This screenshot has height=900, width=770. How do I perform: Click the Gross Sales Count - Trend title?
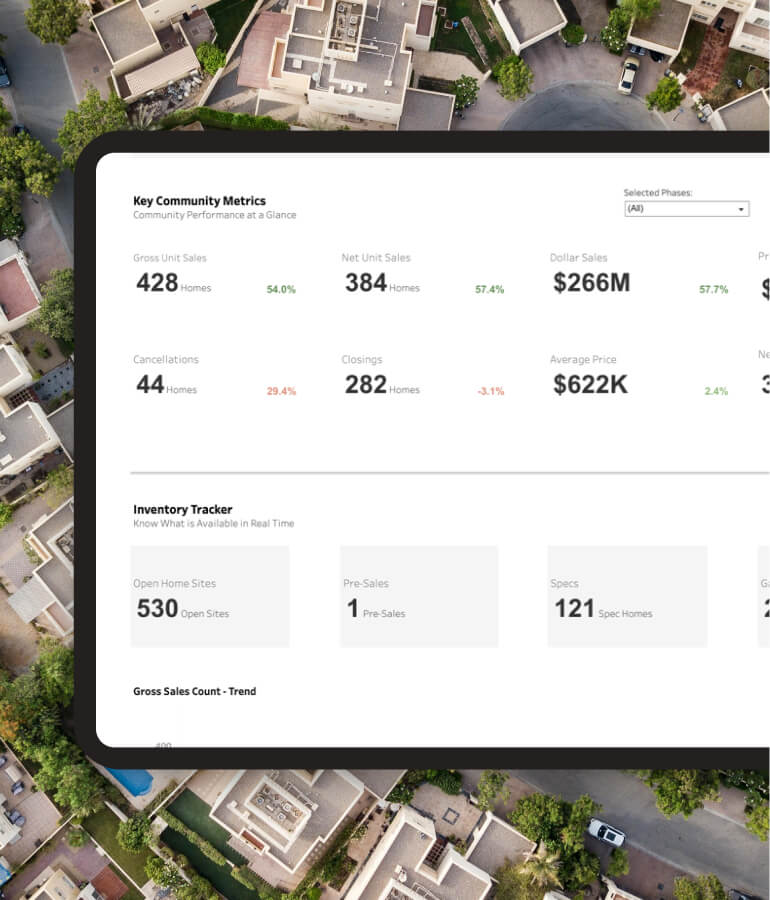[x=195, y=692]
